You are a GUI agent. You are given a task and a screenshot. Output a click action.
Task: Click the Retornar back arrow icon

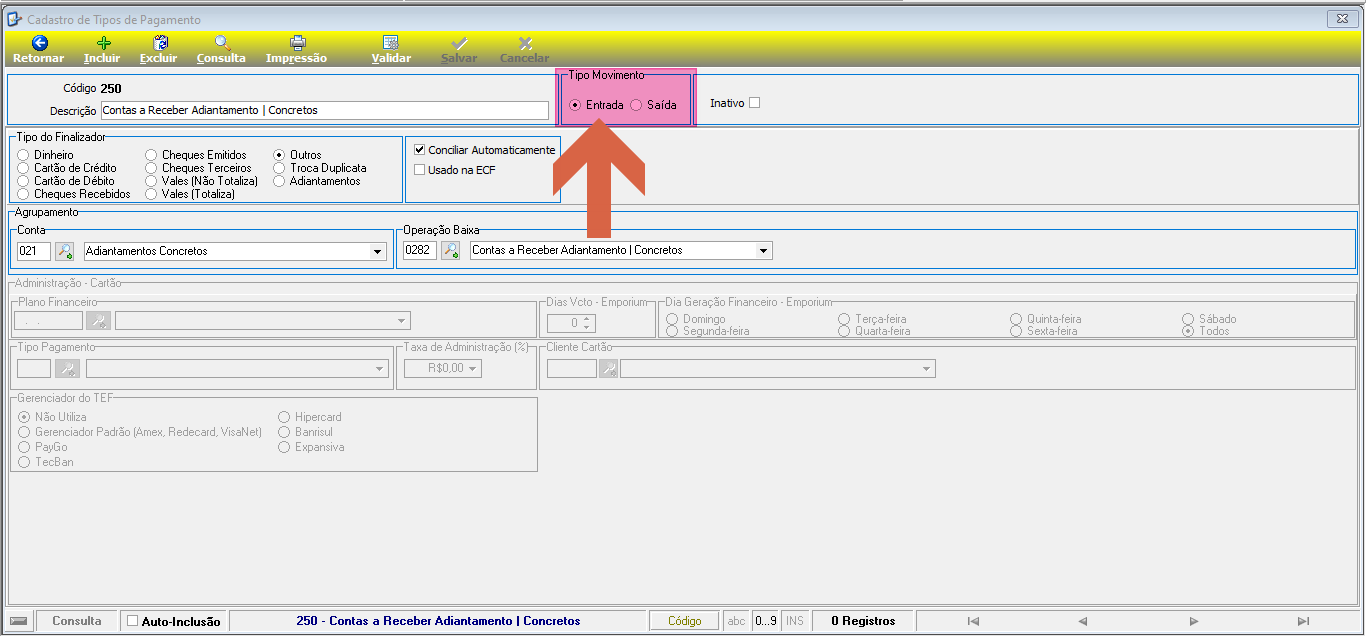40,43
